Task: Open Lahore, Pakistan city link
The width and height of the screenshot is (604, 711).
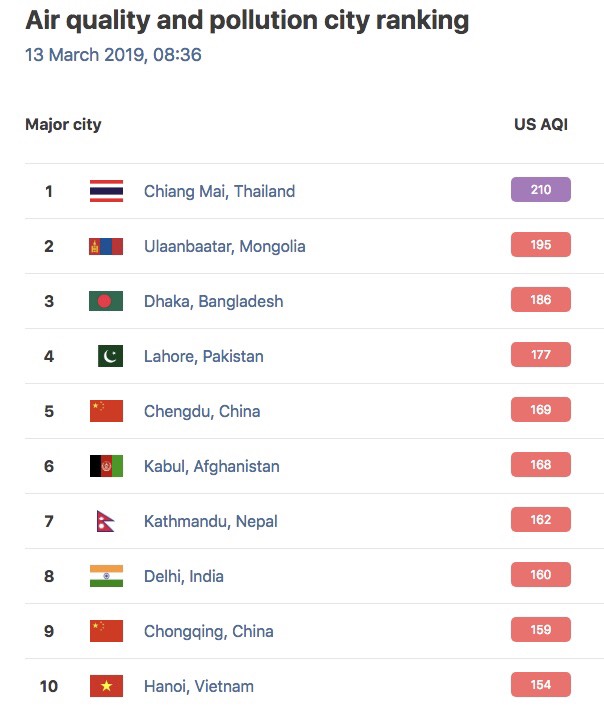Action: (x=204, y=356)
